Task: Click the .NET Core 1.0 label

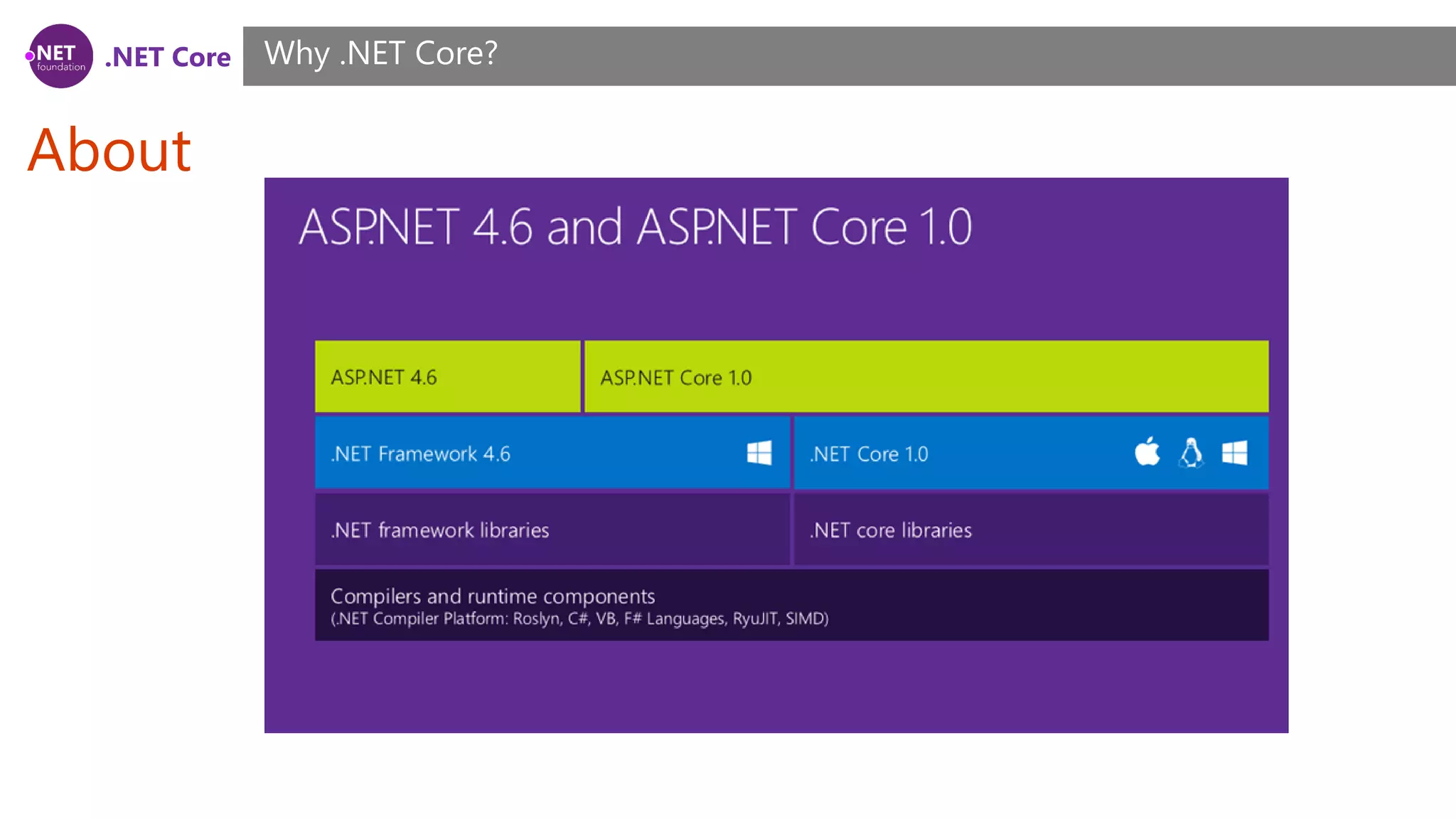Action: tap(869, 454)
